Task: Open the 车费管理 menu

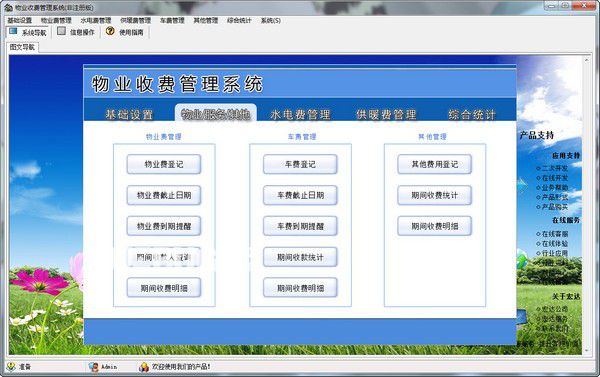Action: 172,20
